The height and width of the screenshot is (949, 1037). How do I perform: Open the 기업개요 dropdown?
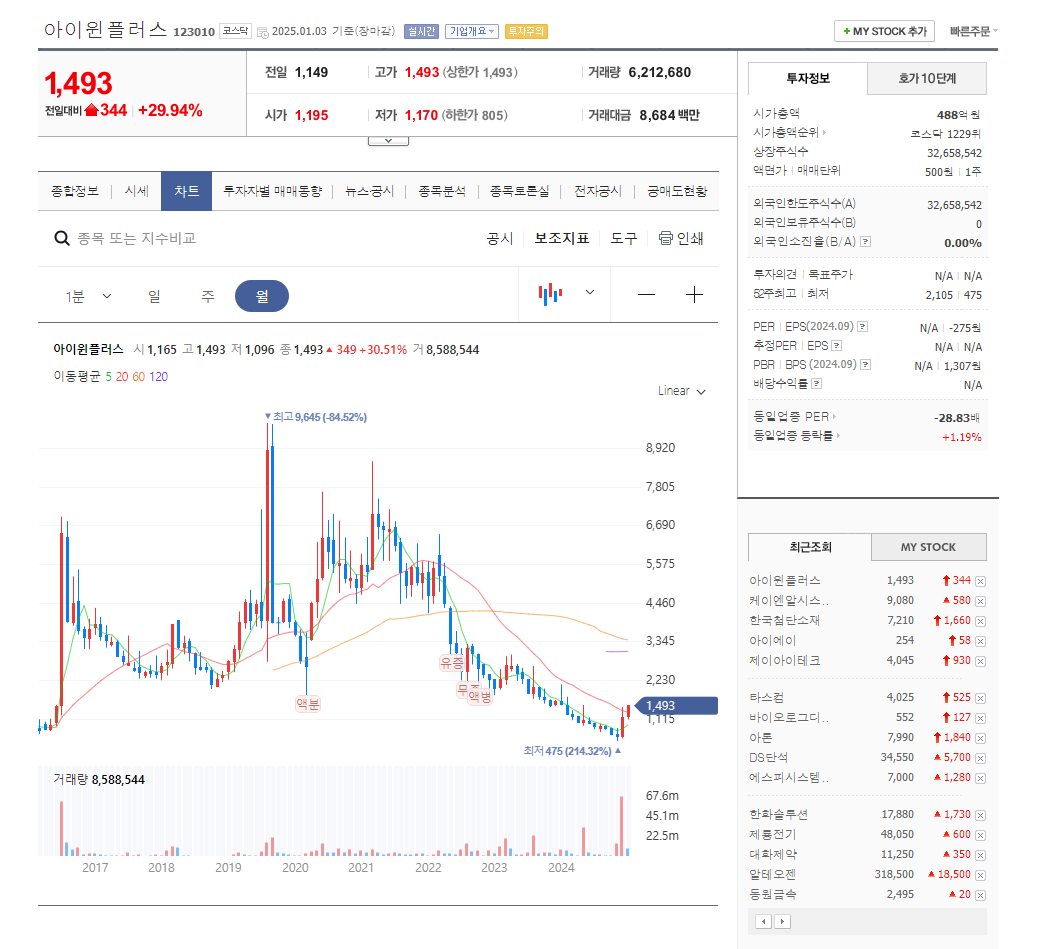pyautogui.click(x=472, y=31)
